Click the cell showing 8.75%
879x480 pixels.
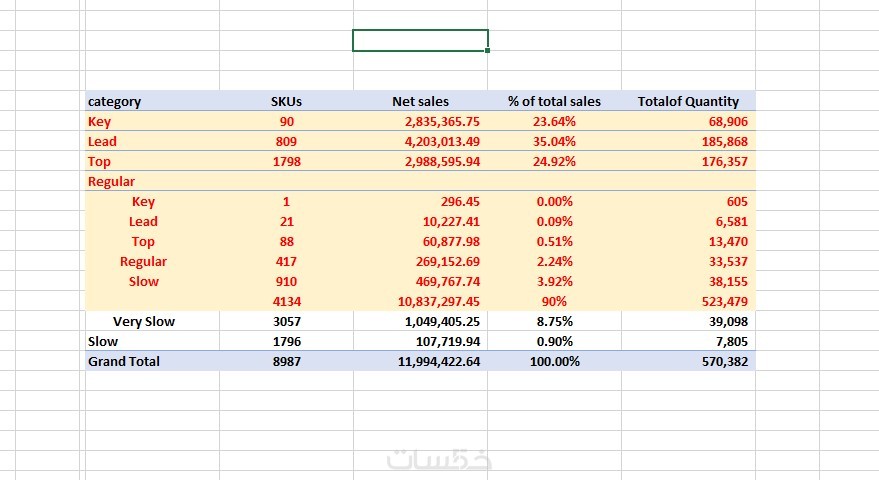click(554, 321)
